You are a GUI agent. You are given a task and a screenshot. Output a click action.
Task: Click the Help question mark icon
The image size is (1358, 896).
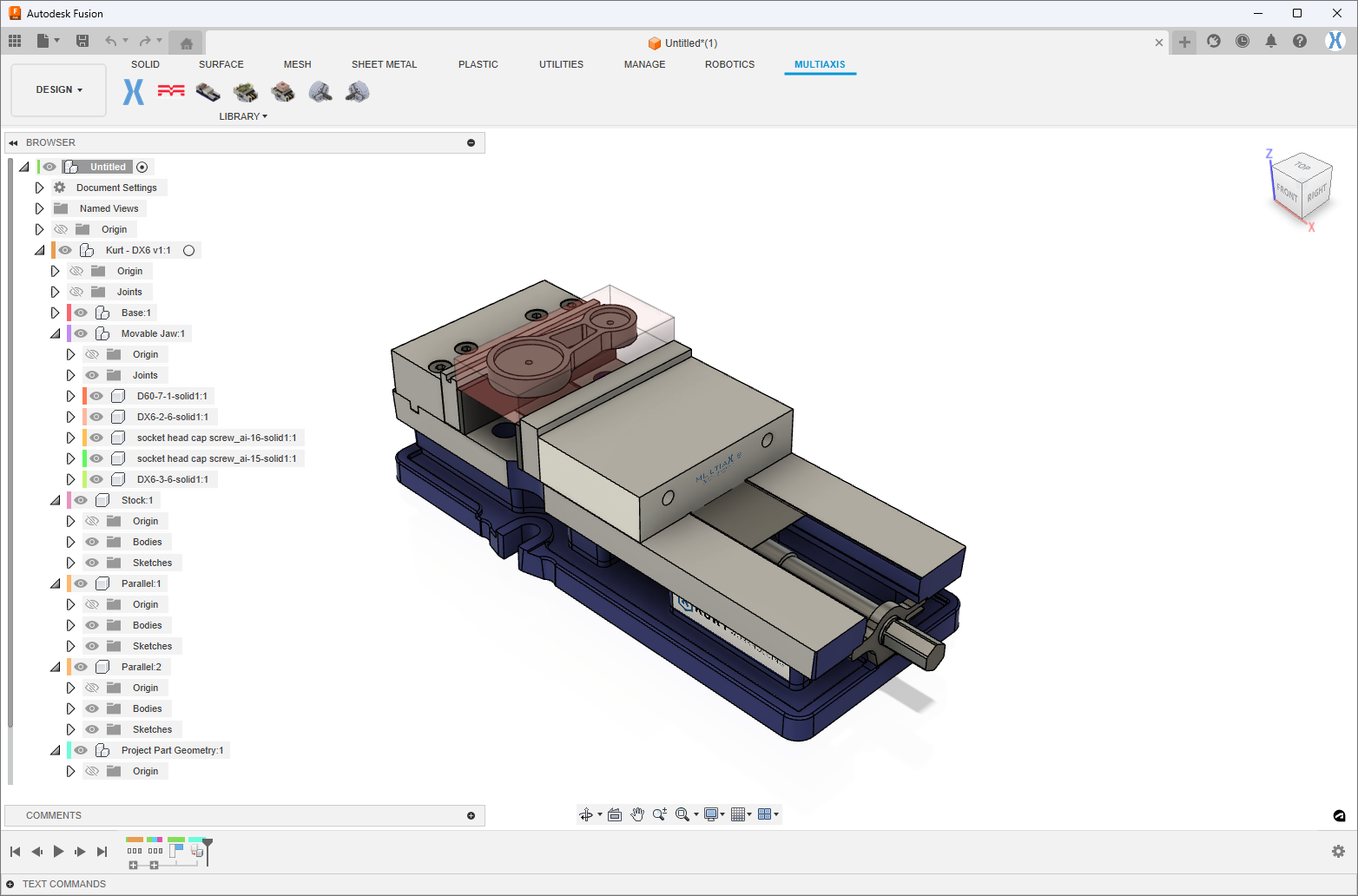click(1300, 42)
